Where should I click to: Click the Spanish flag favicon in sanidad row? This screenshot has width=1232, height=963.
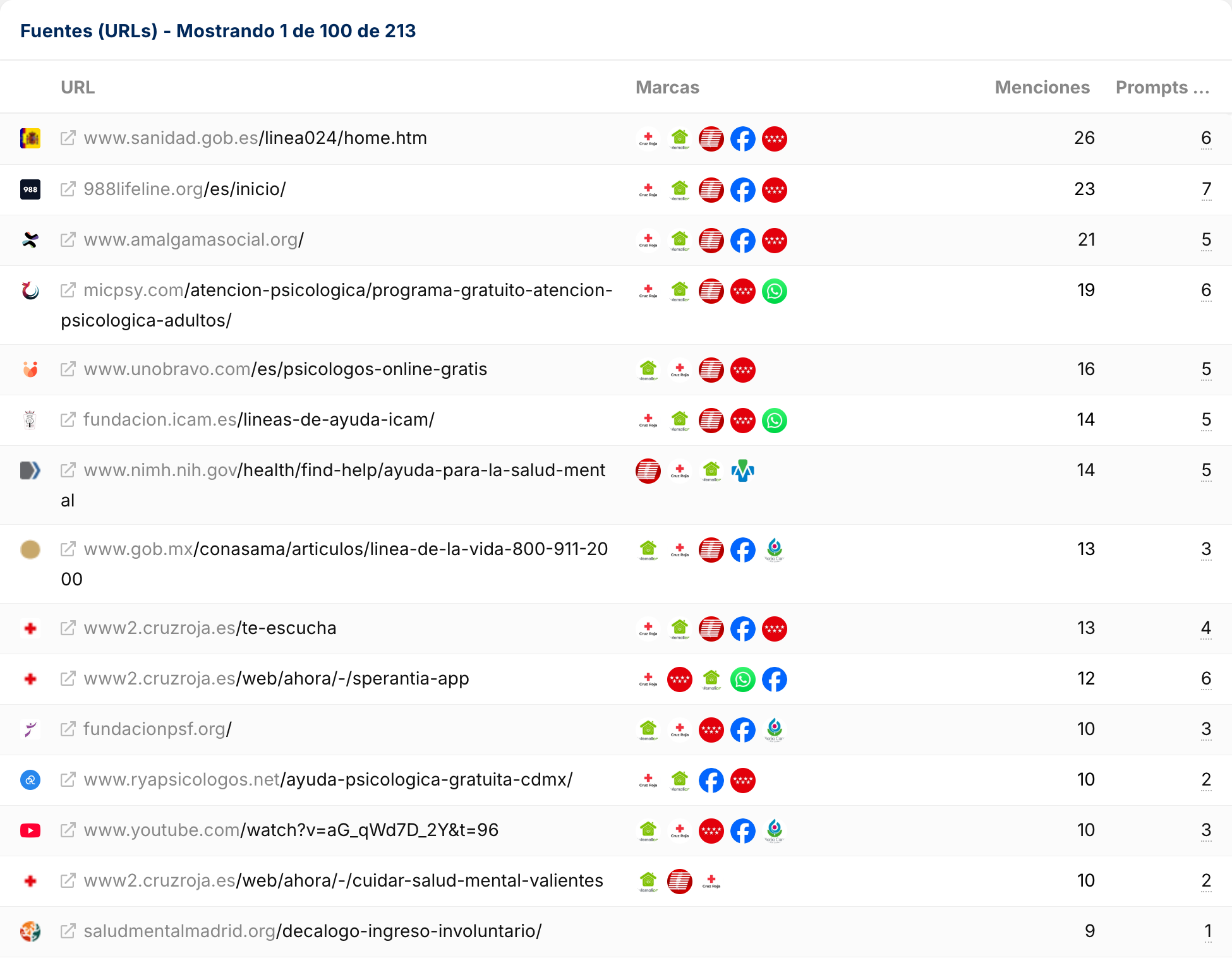point(30,138)
